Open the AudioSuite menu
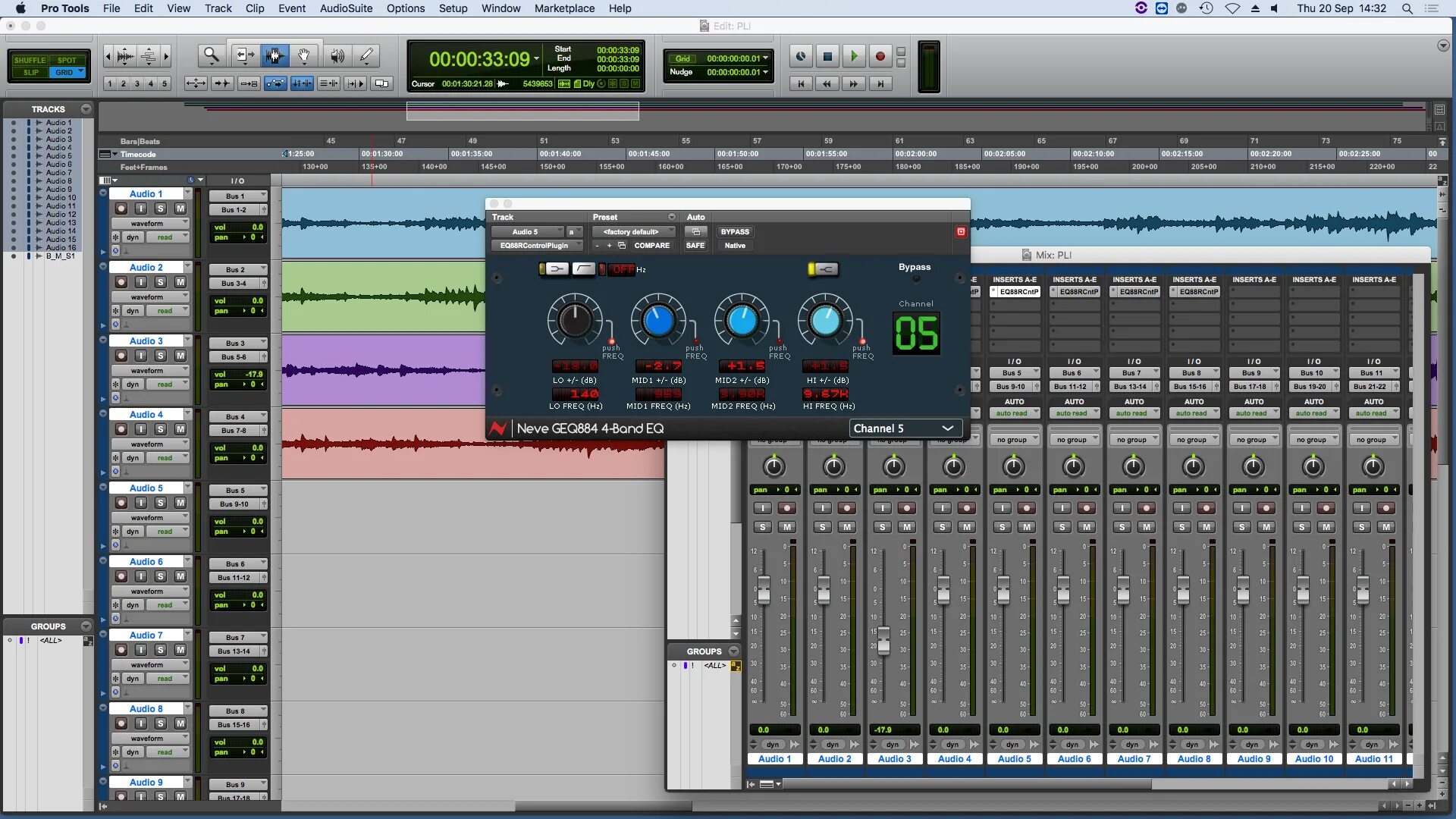This screenshot has height=819, width=1456. pyautogui.click(x=346, y=8)
